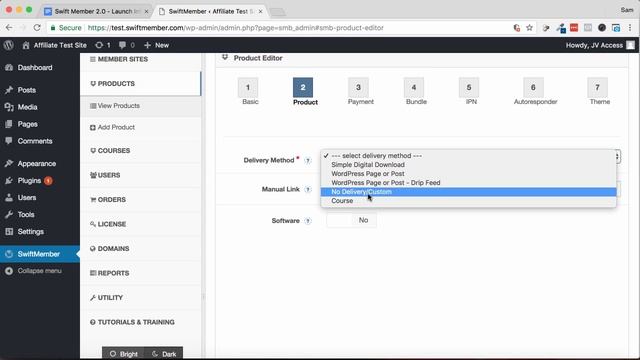
Task: Click the New content button in admin bar
Action: click(156, 45)
